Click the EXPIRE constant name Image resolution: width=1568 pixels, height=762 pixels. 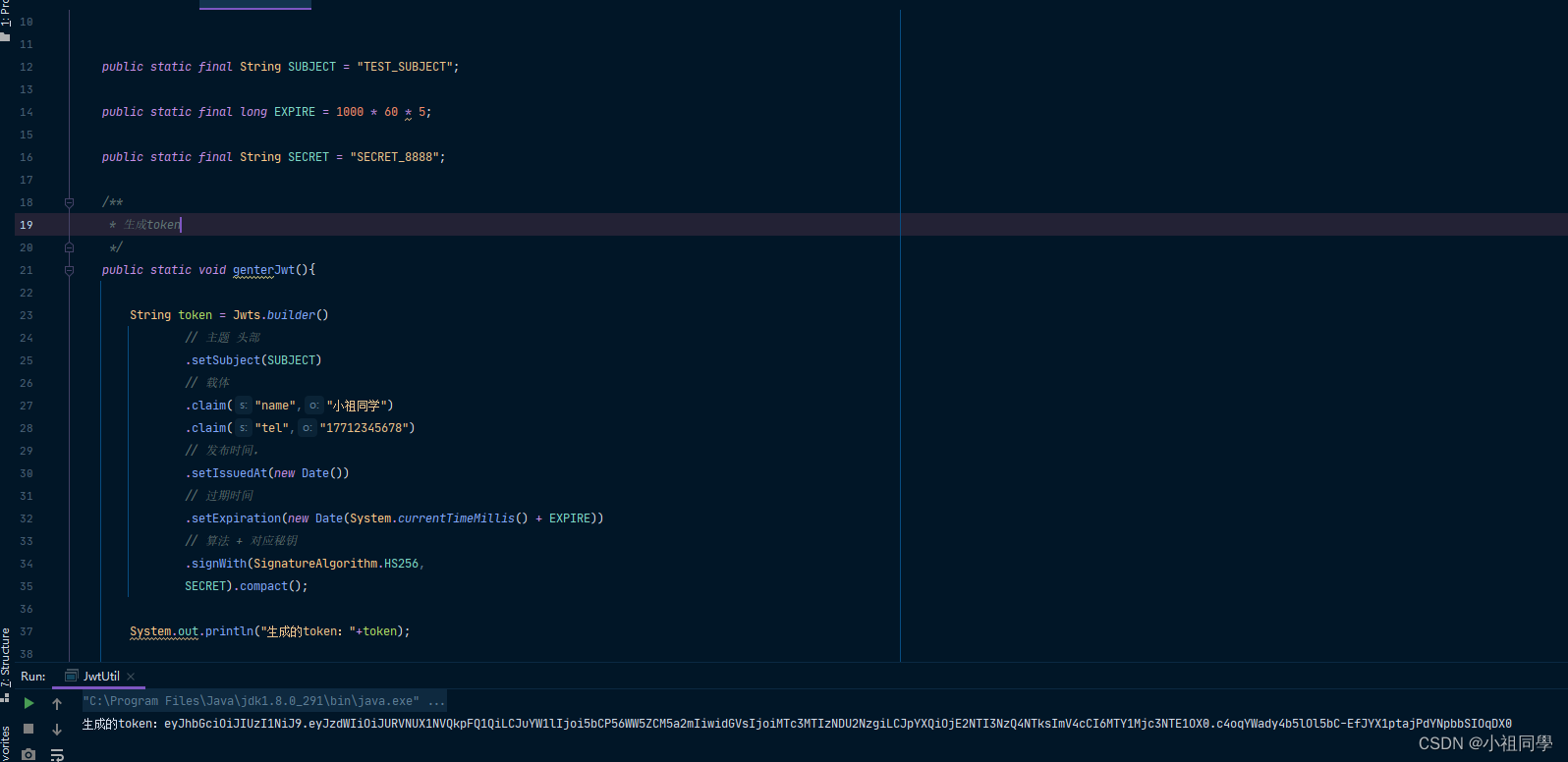click(295, 112)
